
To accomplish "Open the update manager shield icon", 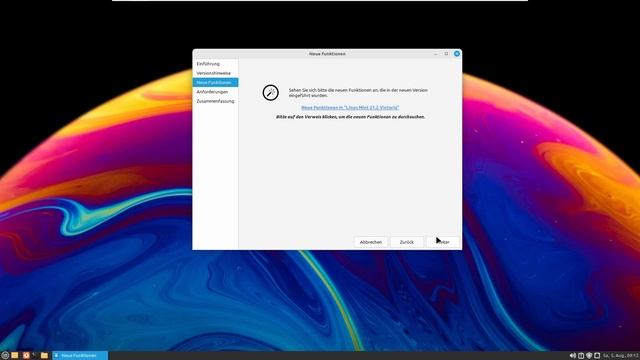I will click(589, 356).
